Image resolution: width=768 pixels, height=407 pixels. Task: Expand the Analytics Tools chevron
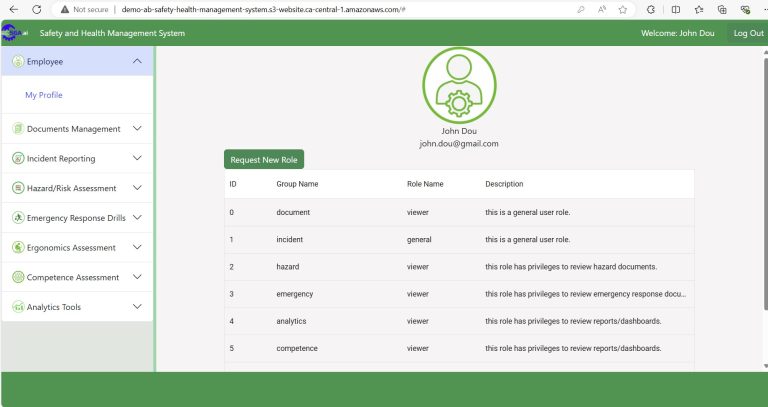click(137, 307)
